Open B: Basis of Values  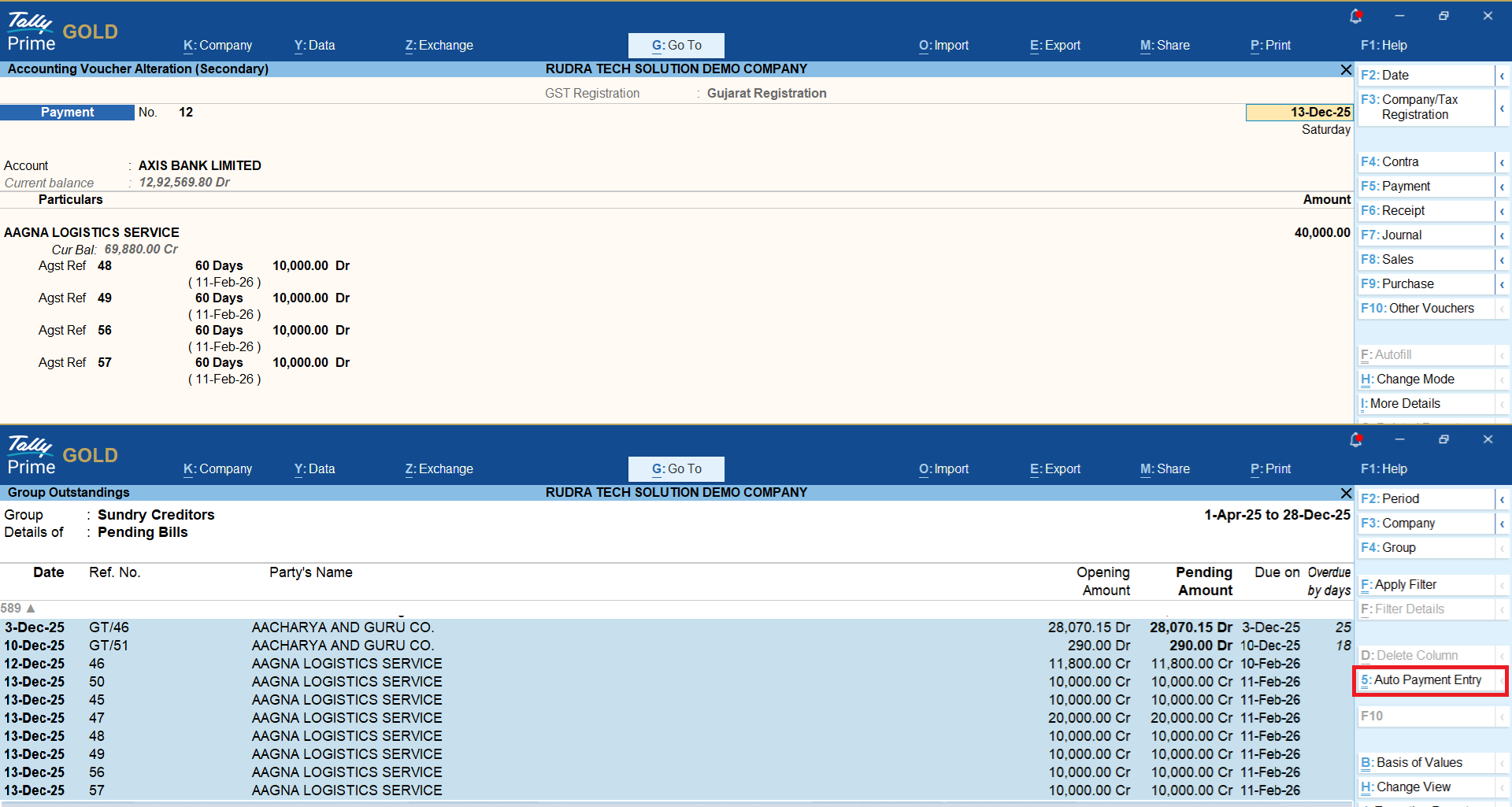[1425, 763]
